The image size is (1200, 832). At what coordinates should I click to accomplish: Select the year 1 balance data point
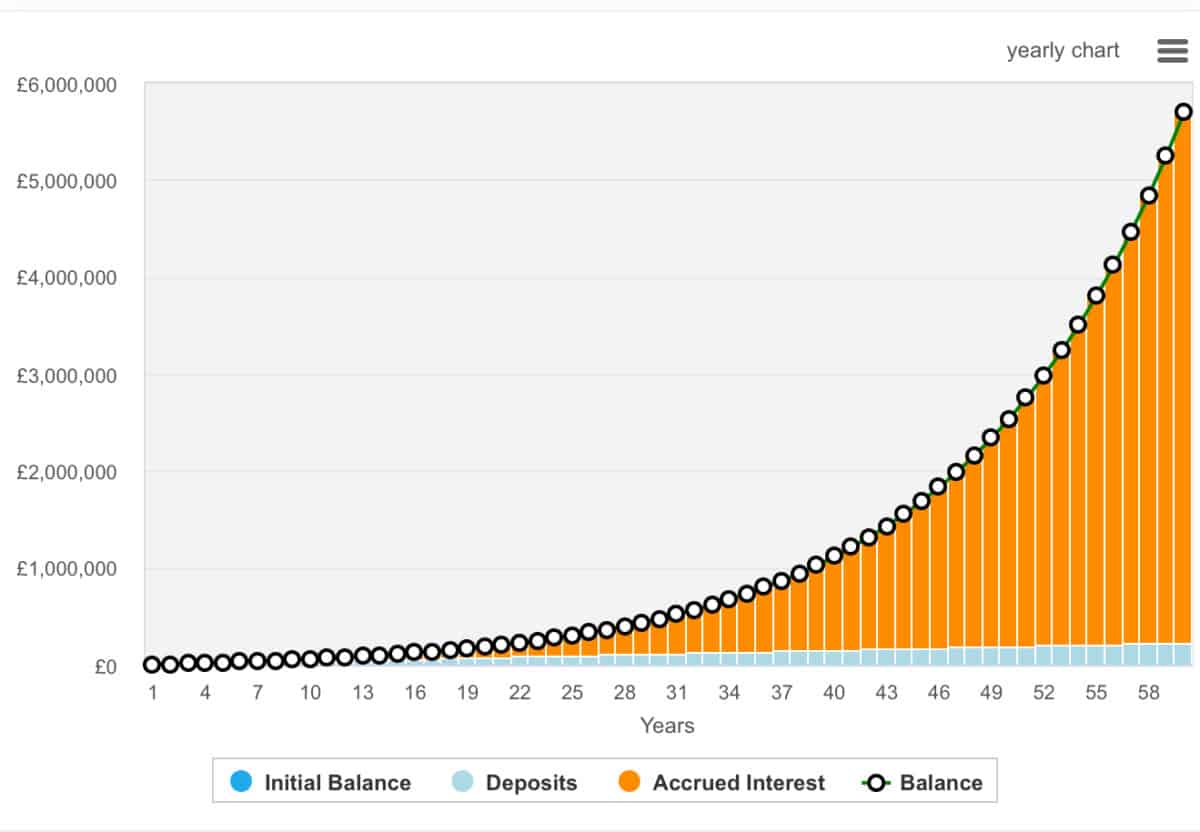(x=152, y=665)
